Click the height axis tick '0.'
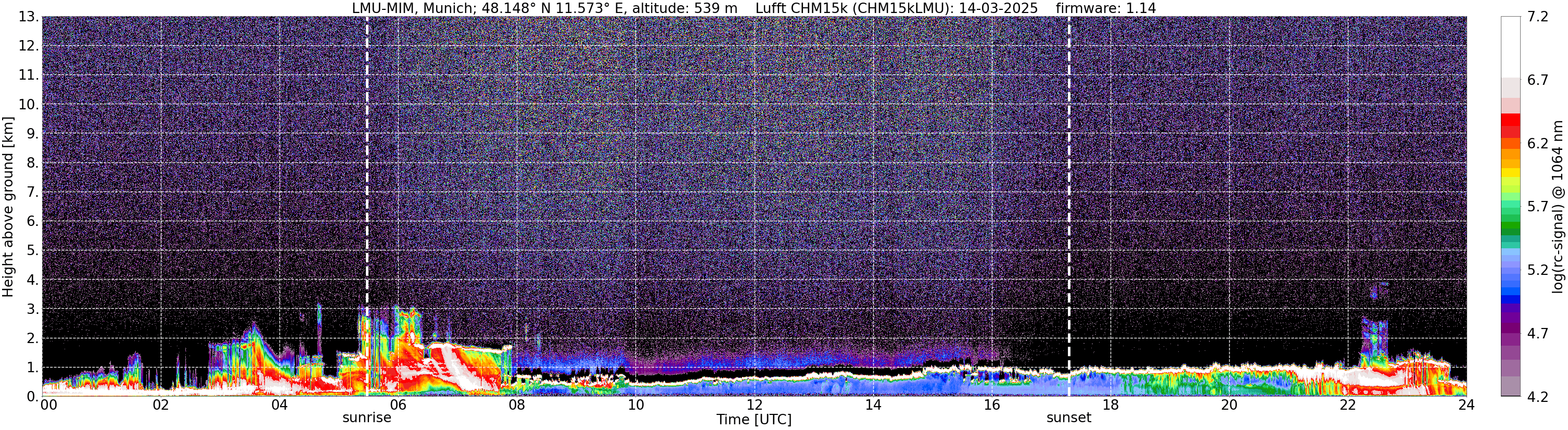The image size is (1568, 430). click(x=32, y=397)
